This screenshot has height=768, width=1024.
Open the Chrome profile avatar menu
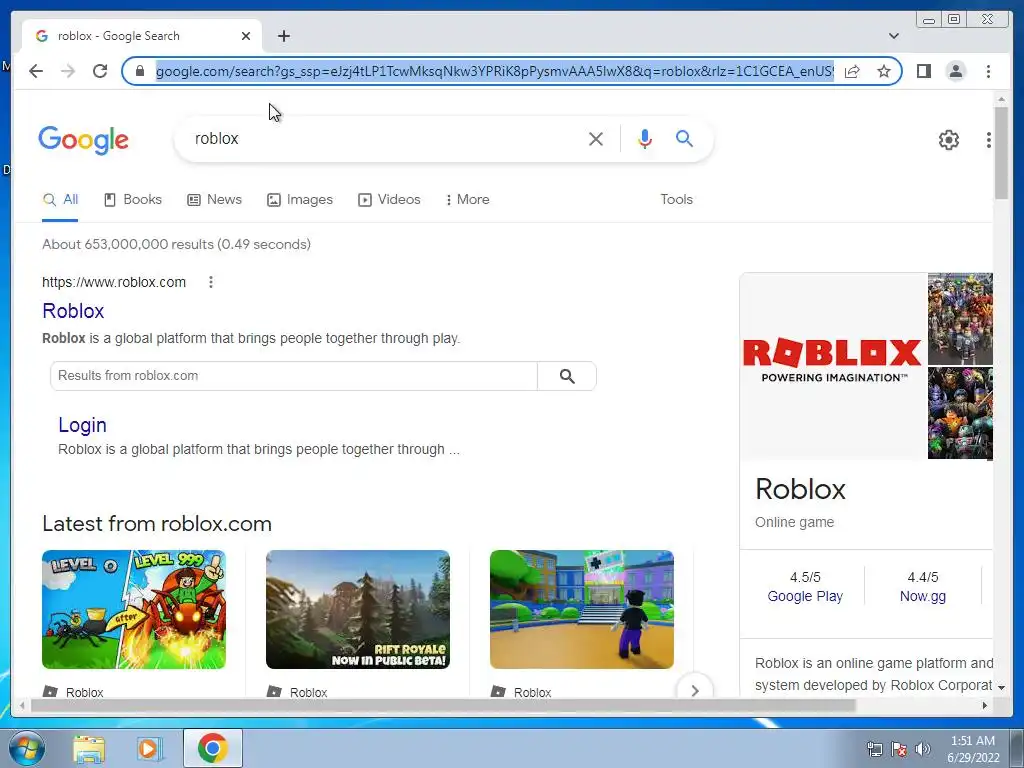[x=955, y=71]
